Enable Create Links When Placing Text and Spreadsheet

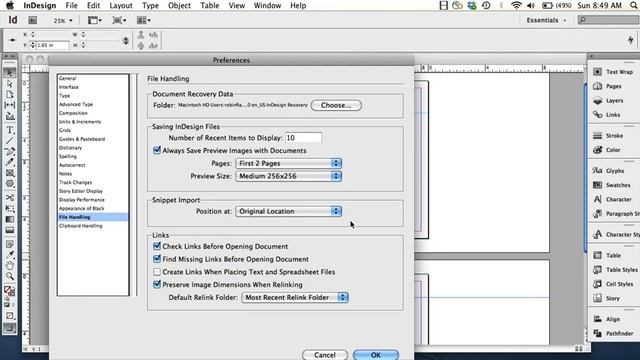pos(157,271)
